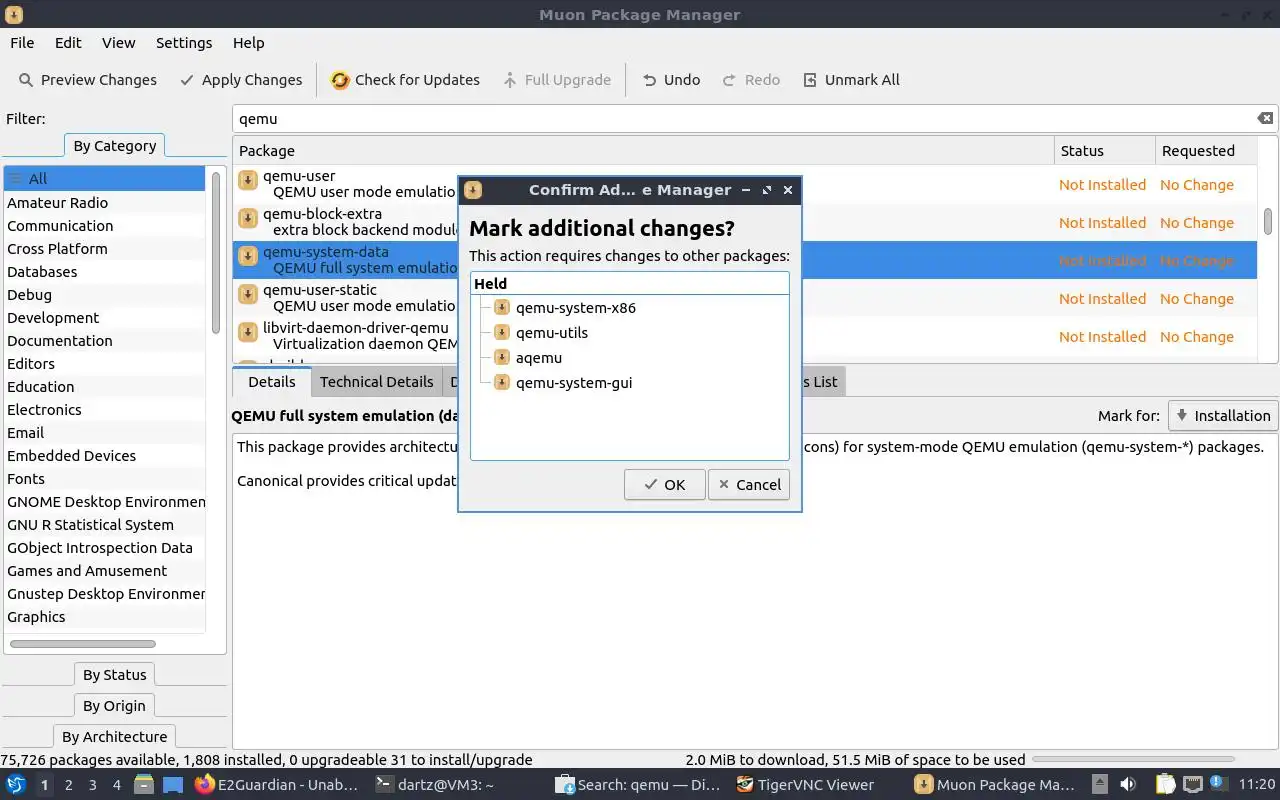Select the Databases category

click(105, 272)
